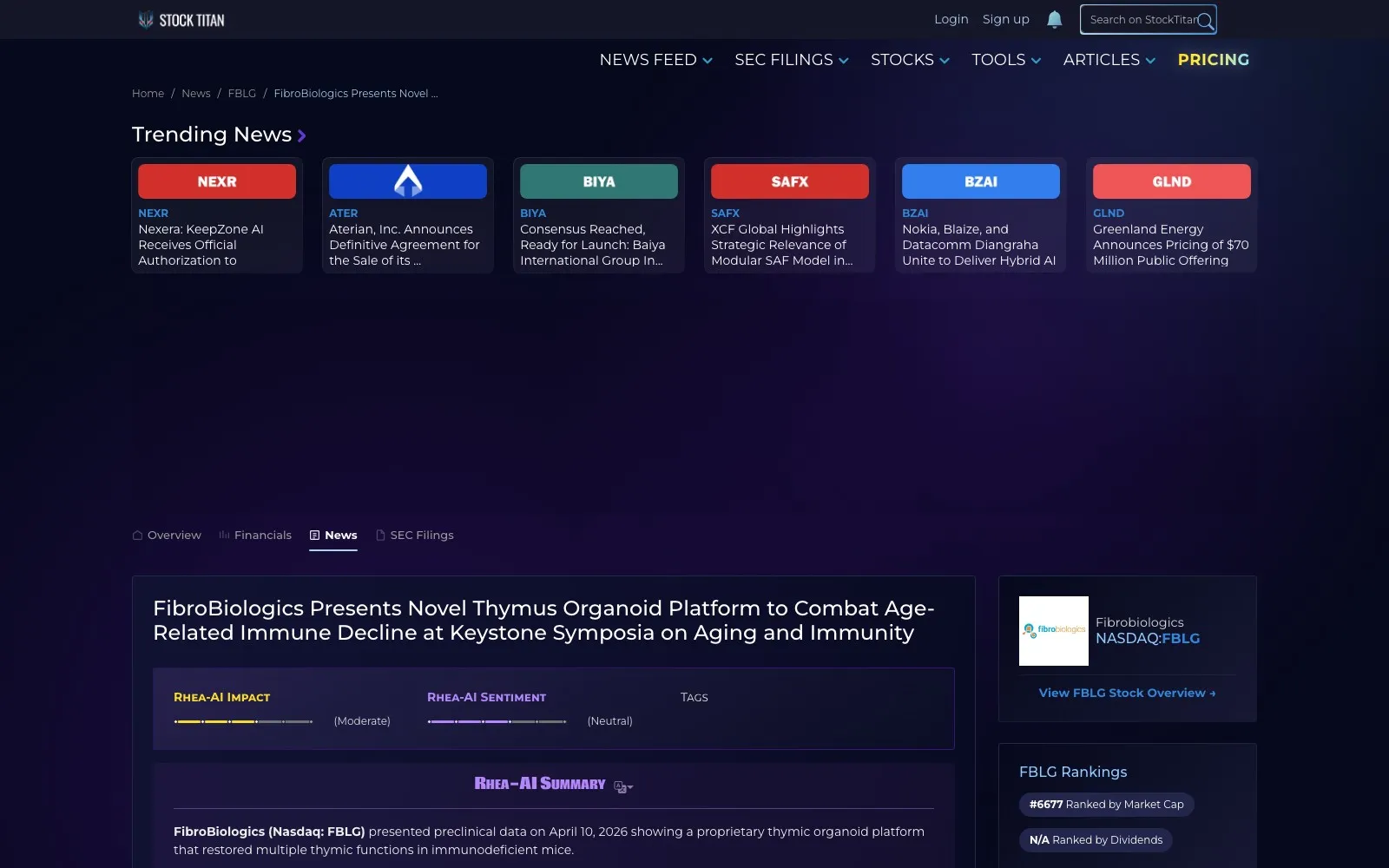Open the Greenland Energy offering headline
The image size is (1389, 868).
pyautogui.click(x=1171, y=245)
